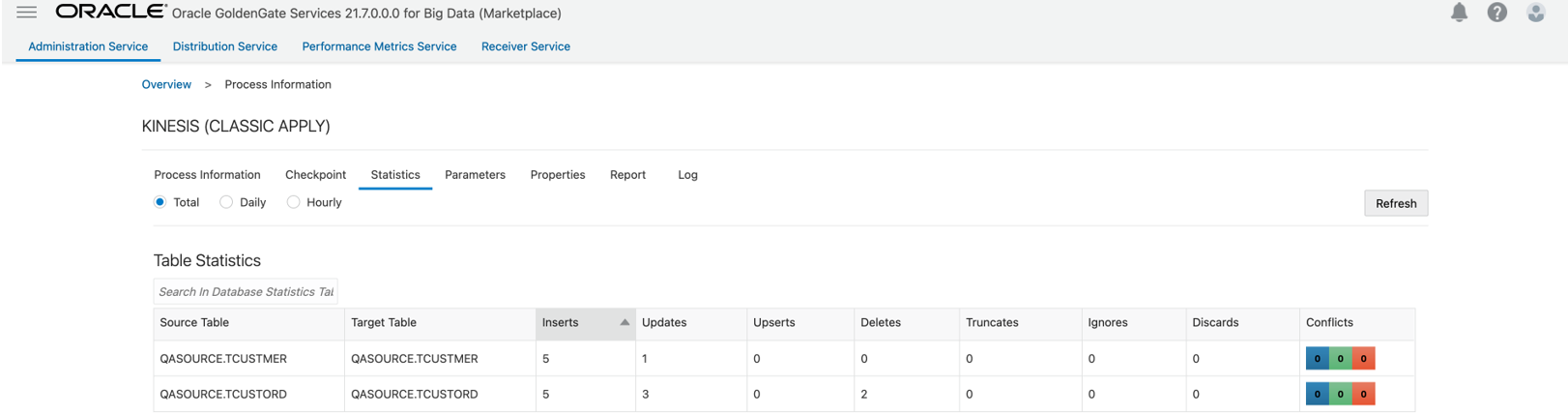Sort by the Inserts column arrow

624,322
